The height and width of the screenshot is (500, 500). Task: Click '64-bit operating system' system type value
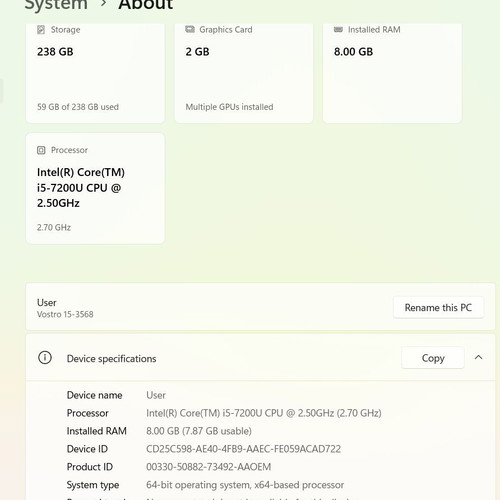click(x=245, y=485)
